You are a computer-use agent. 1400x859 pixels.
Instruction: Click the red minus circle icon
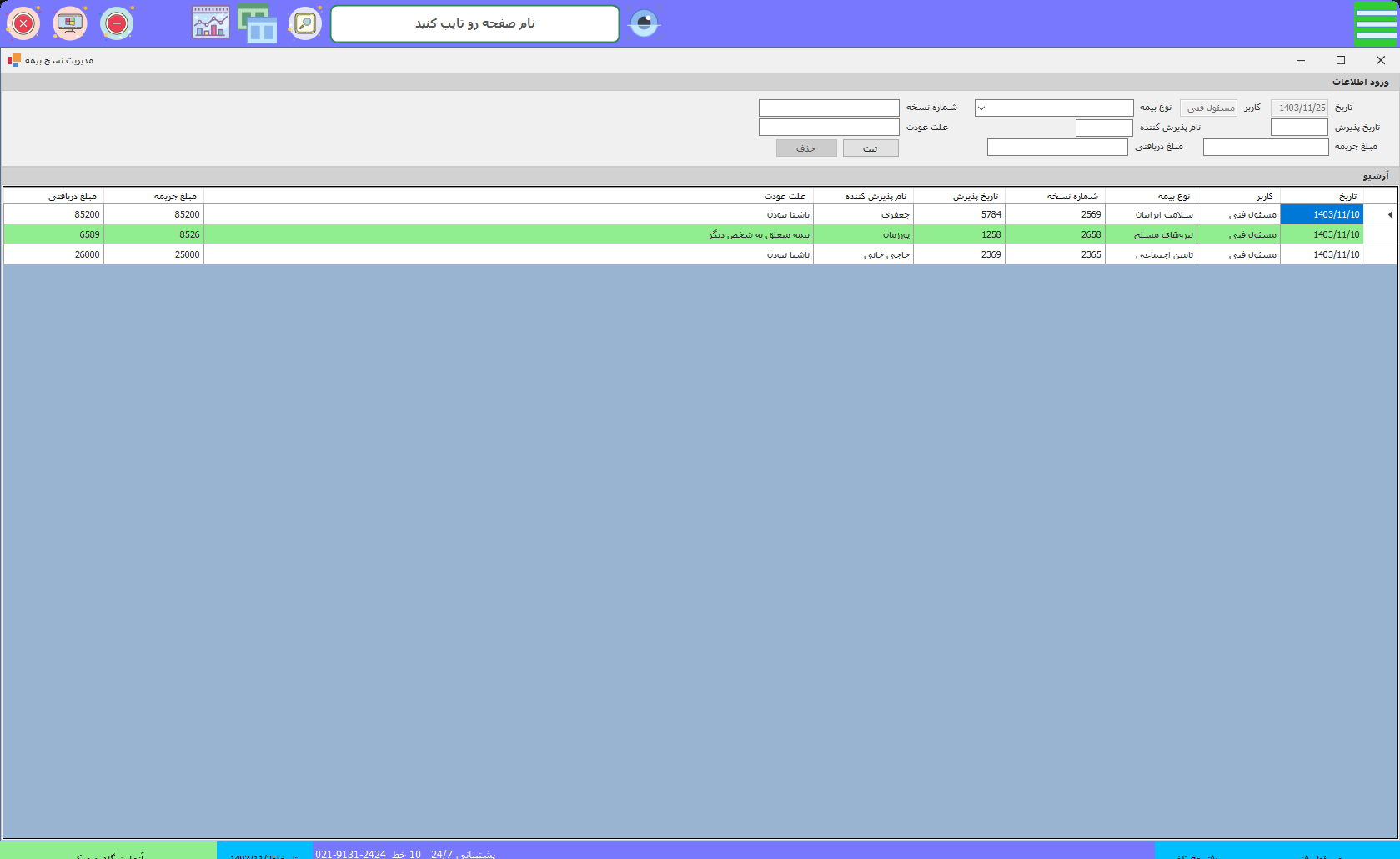[x=117, y=23]
